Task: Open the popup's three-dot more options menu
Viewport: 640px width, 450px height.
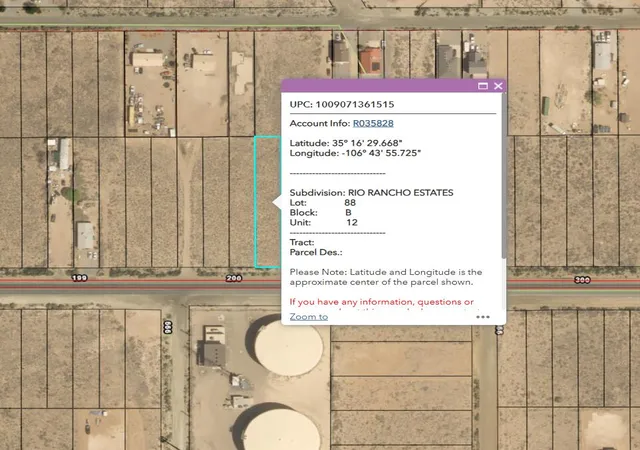Action: 483,317
